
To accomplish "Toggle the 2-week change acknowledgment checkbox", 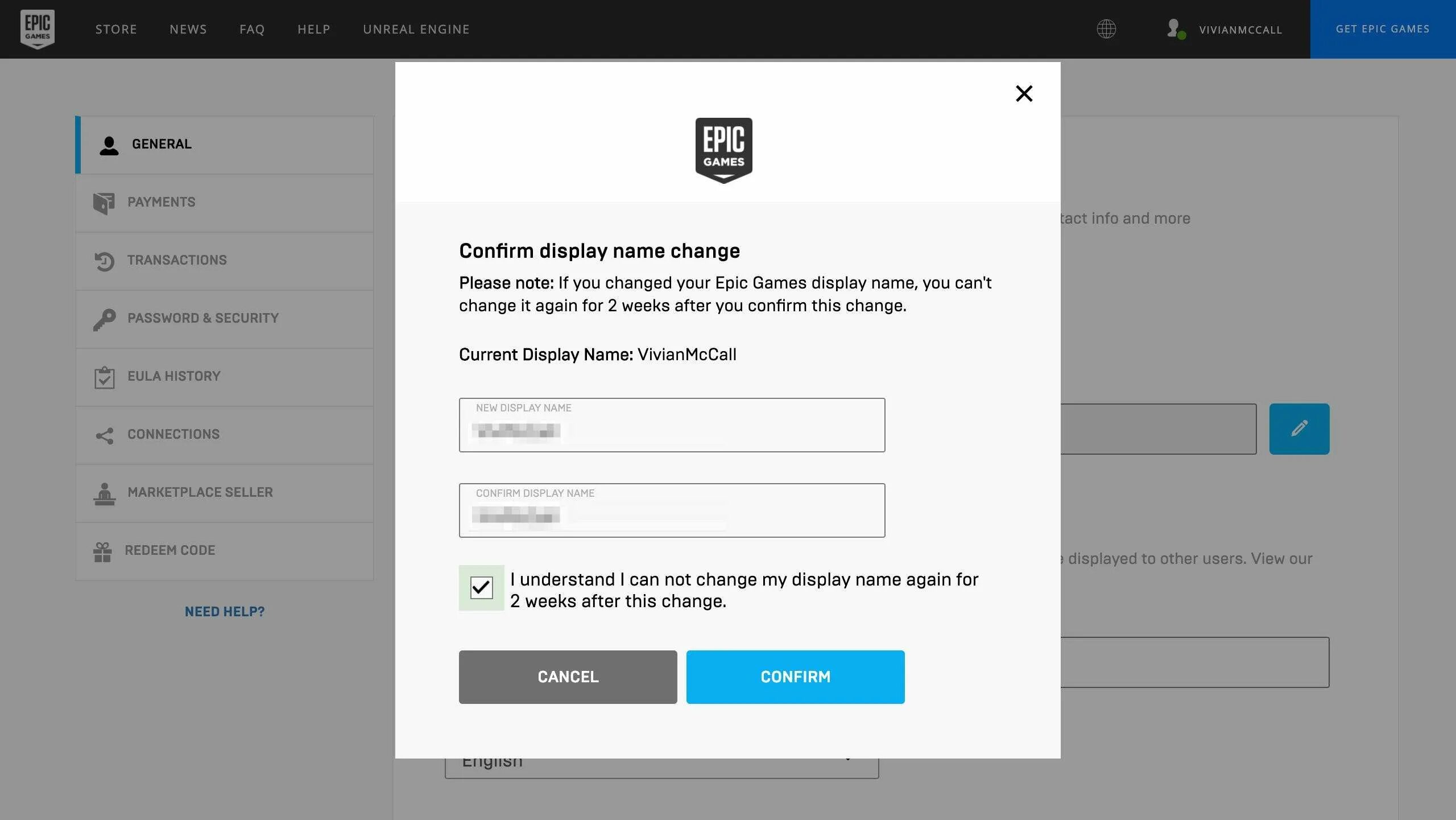I will point(481,587).
